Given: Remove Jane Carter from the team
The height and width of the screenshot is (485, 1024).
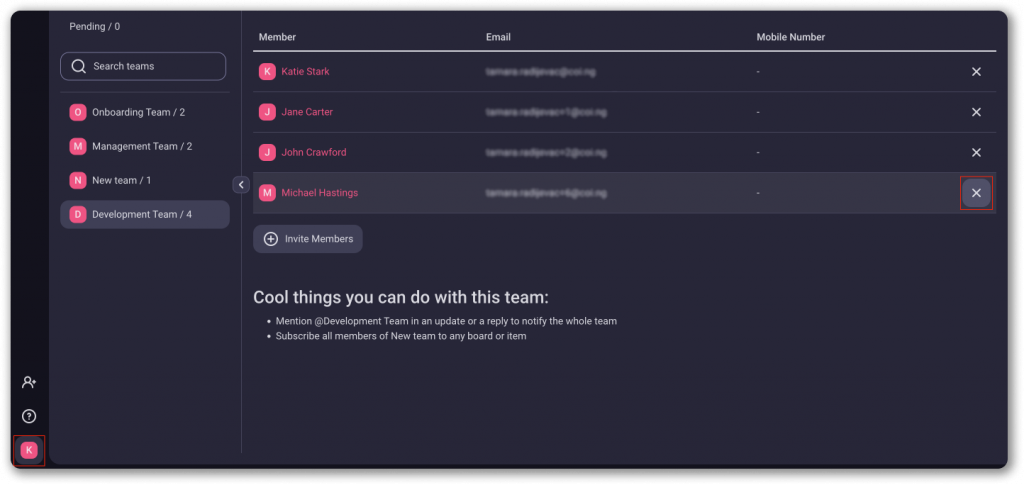Looking at the screenshot, I should tap(976, 112).
